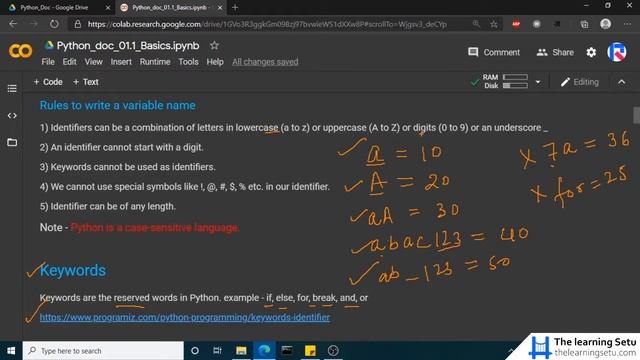Click text 'An identifier cannot start with a digit.'
Image resolution: width=640 pixels, height=360 pixels.
pyautogui.click(x=127, y=147)
